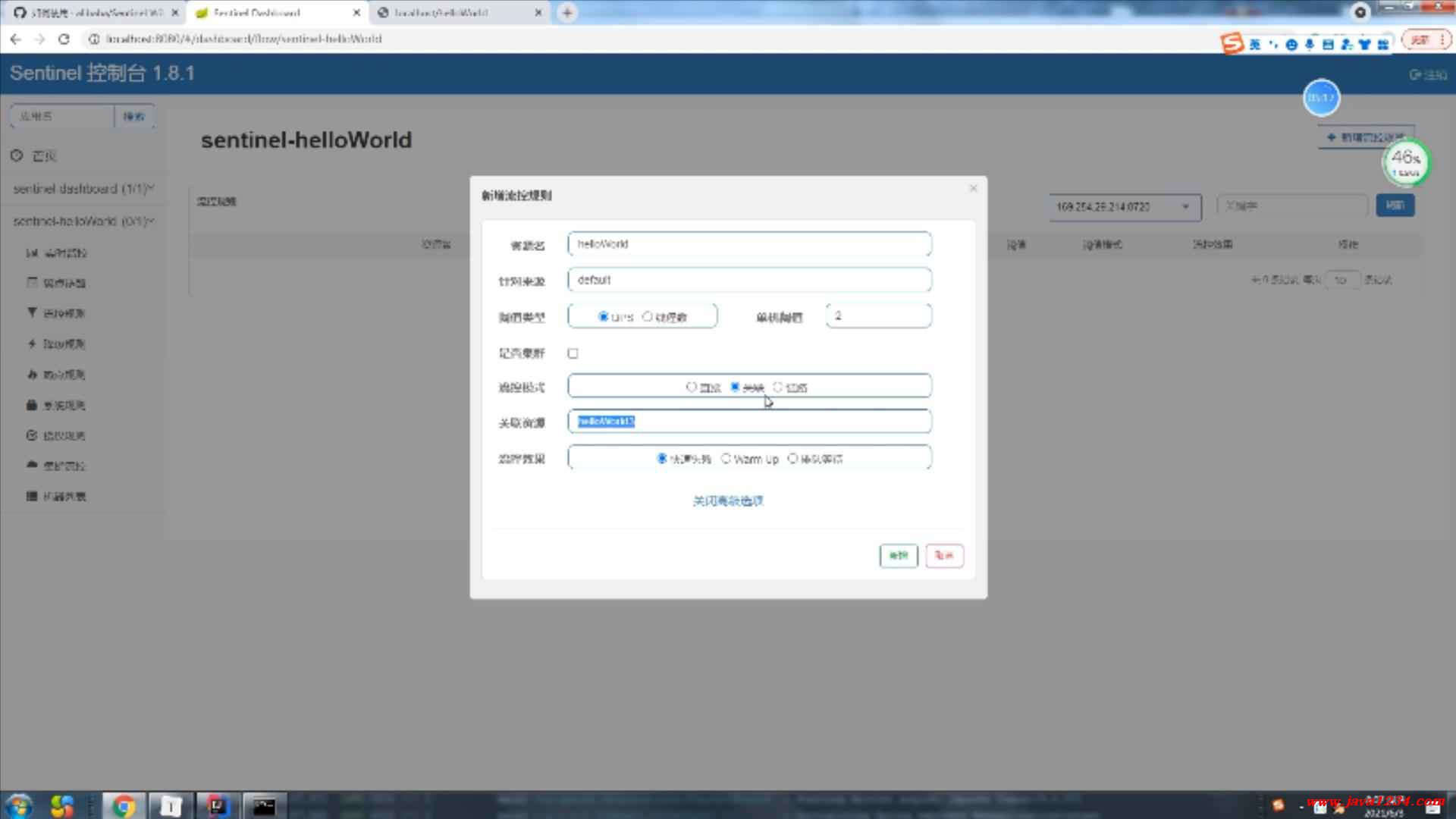1456x819 pixels.
Task: Select fast-fail flow control effect radio
Action: tap(662, 458)
